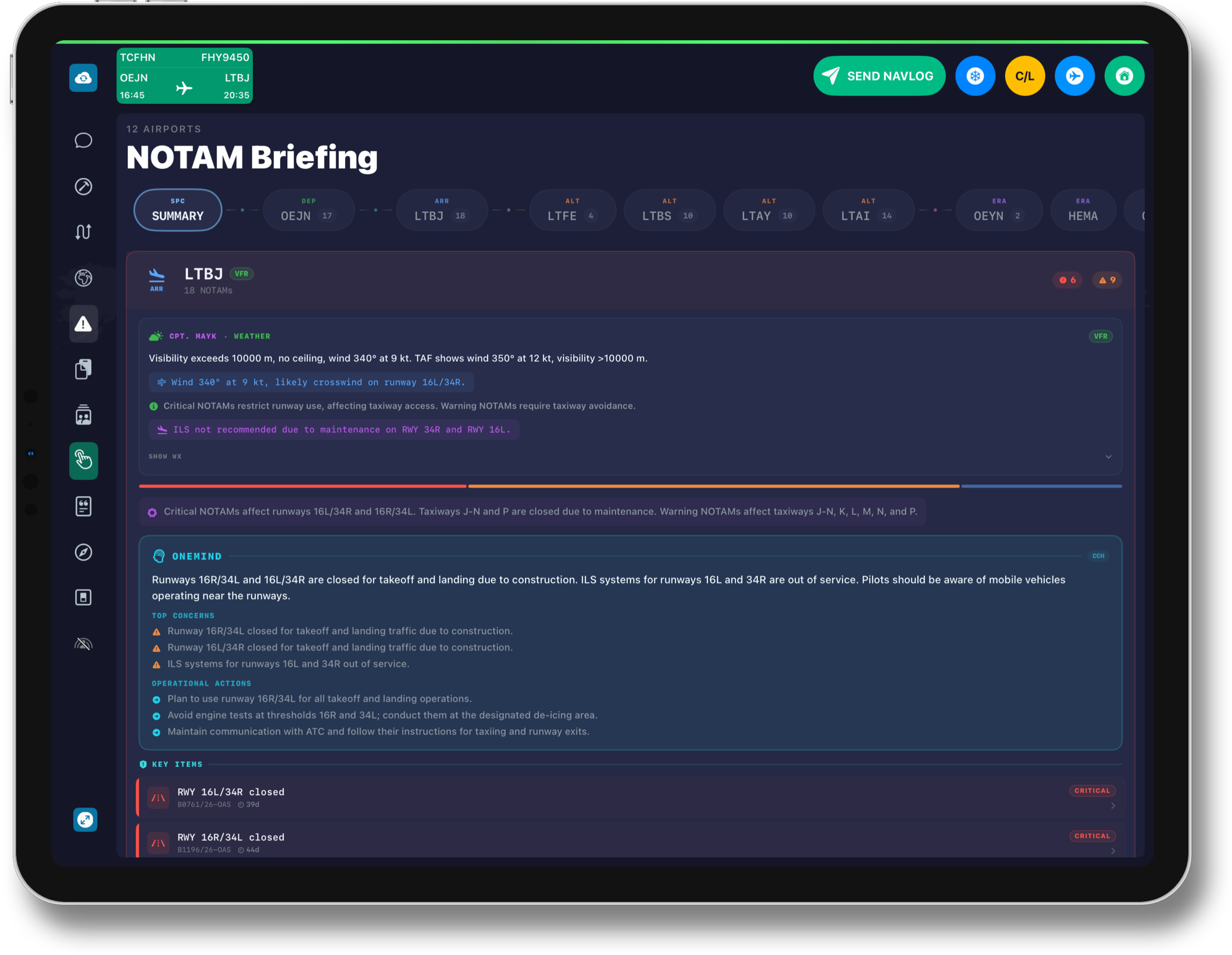The height and width of the screenshot is (955, 1232).
Task: Click the red segment of the NOTAM severity bar
Action: (302, 486)
